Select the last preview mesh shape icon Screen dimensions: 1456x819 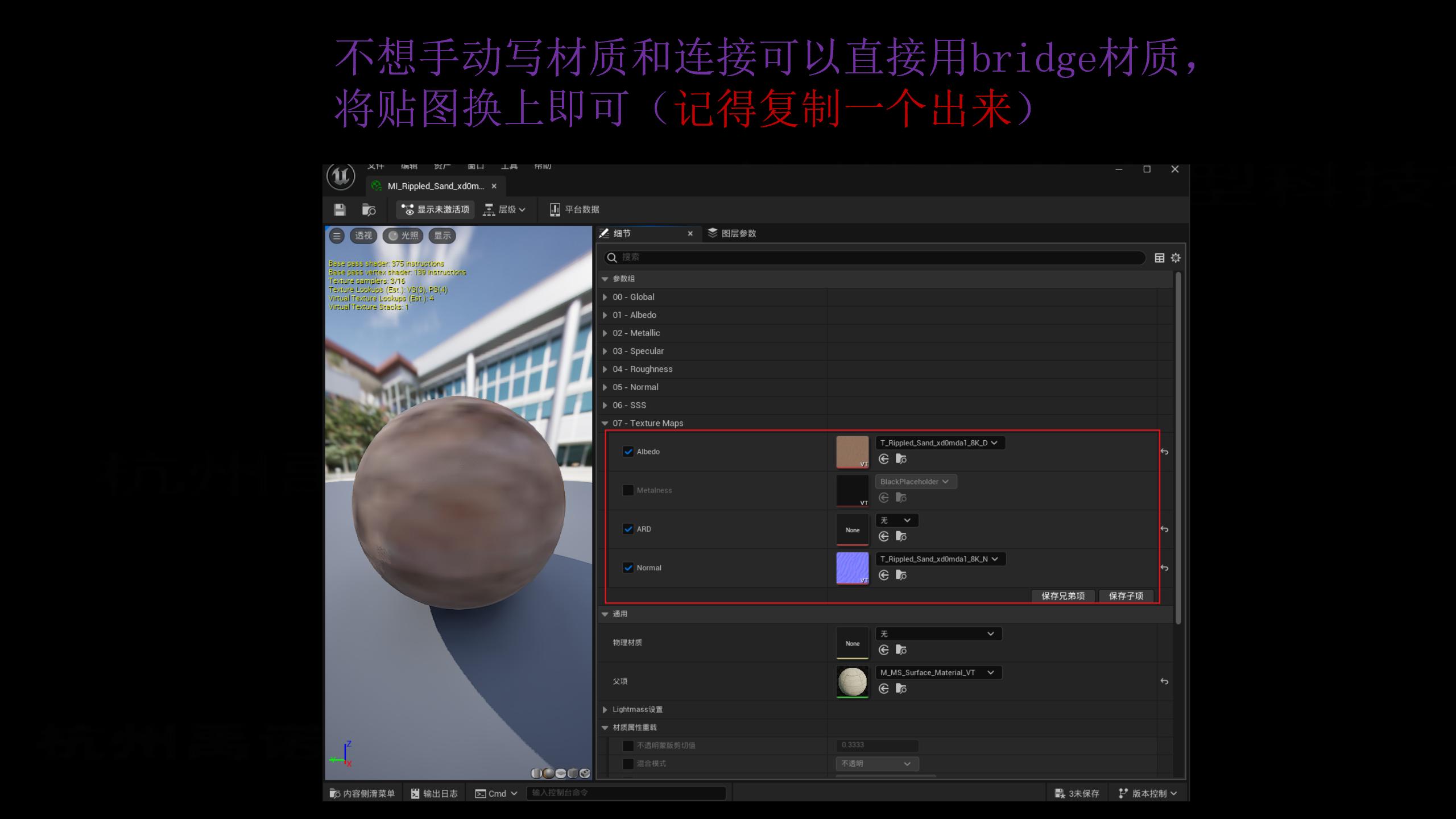[585, 773]
